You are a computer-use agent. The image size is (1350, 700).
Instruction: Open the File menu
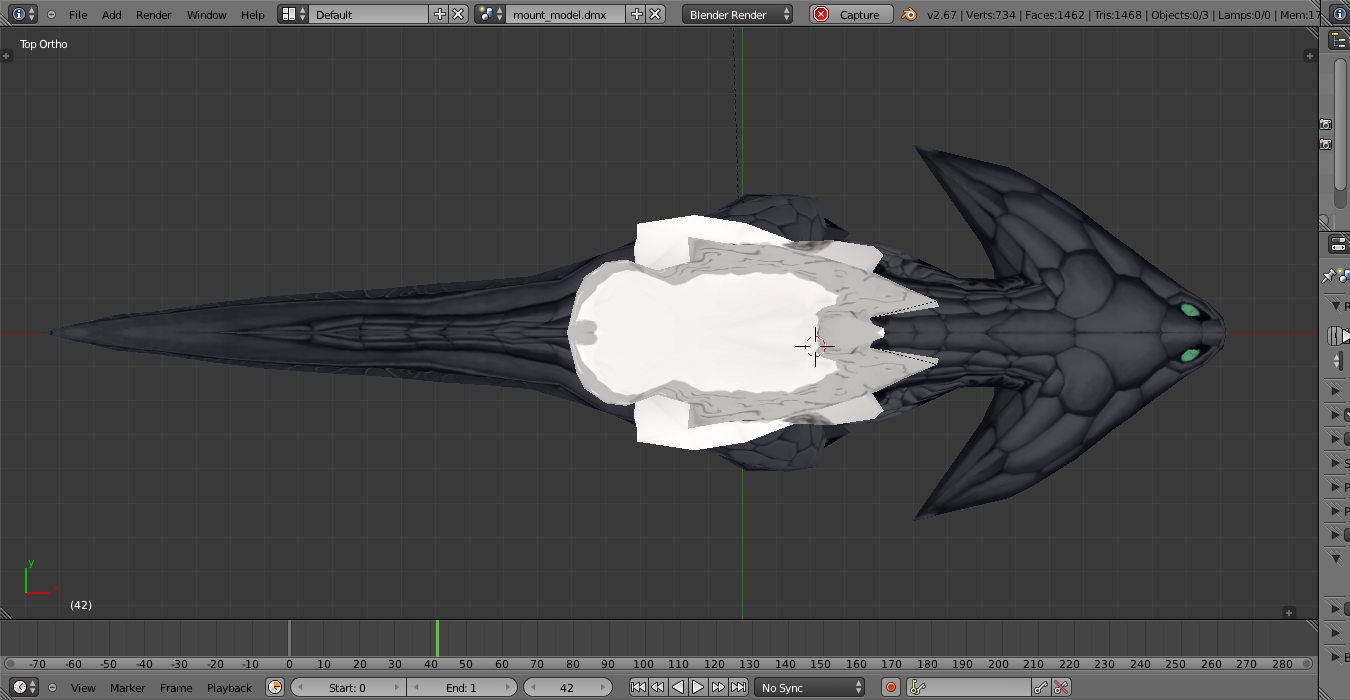click(78, 14)
